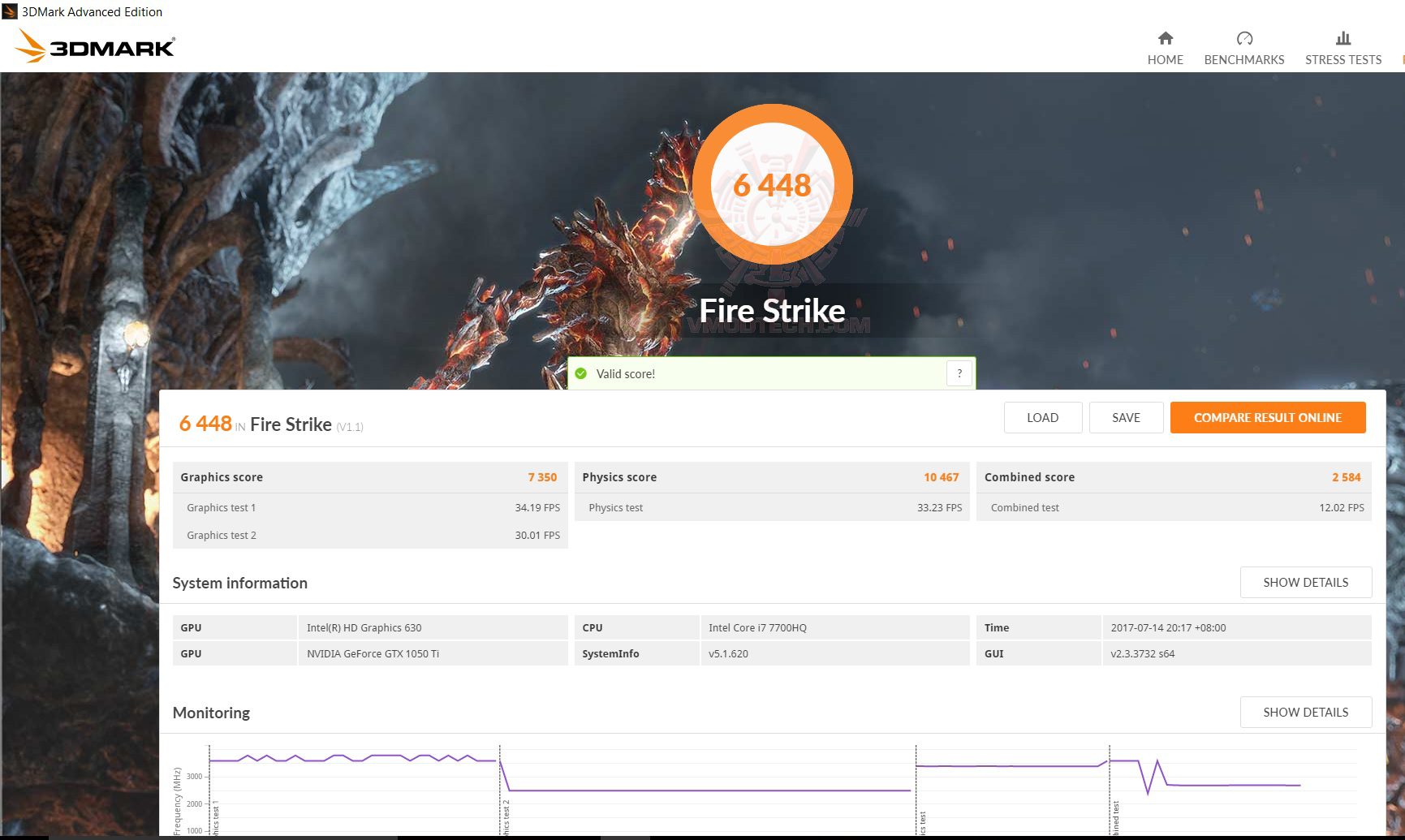
Task: Click the Graphics score value 7 350
Action: coord(542,477)
